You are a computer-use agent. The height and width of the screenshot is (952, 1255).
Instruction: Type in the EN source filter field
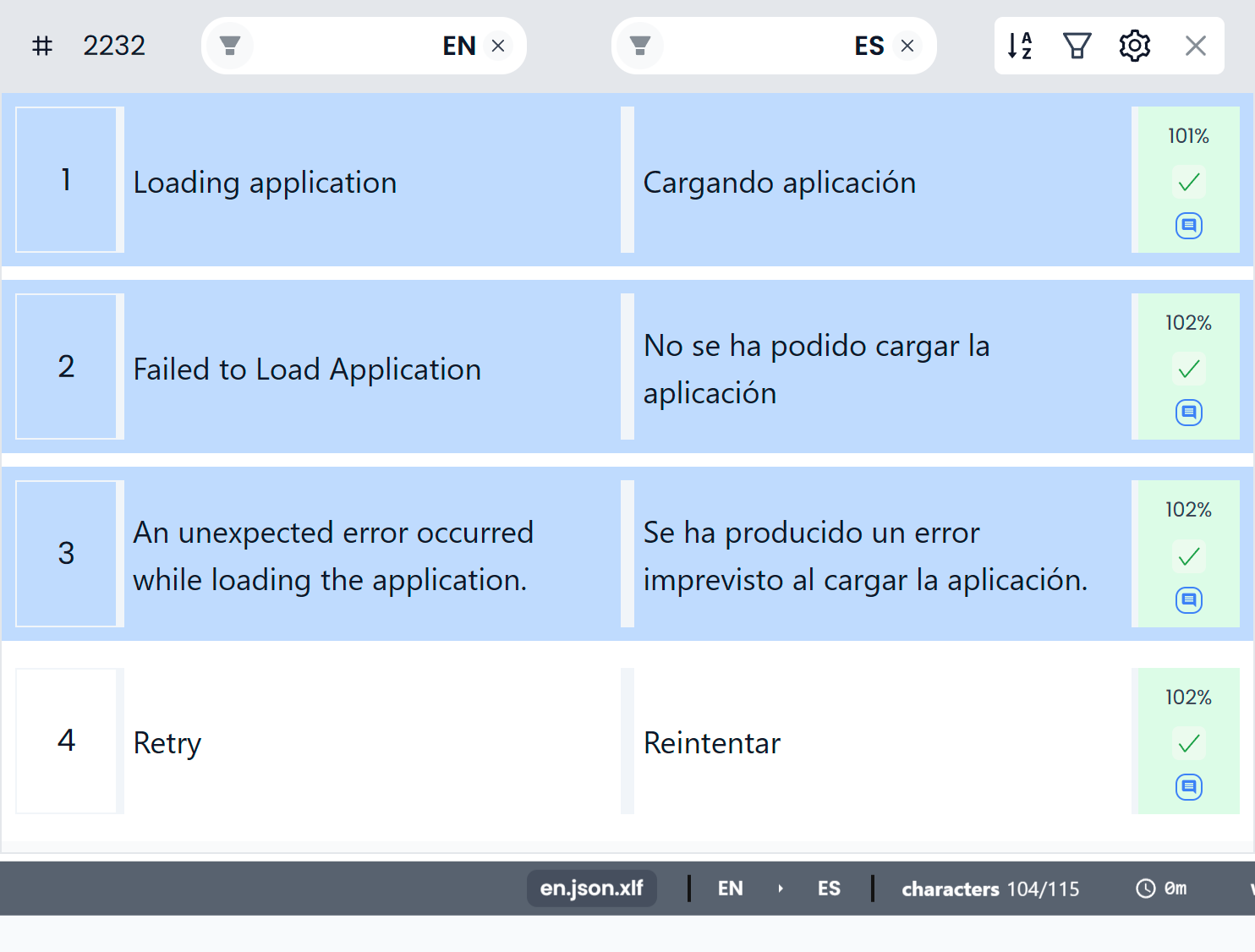(x=338, y=46)
